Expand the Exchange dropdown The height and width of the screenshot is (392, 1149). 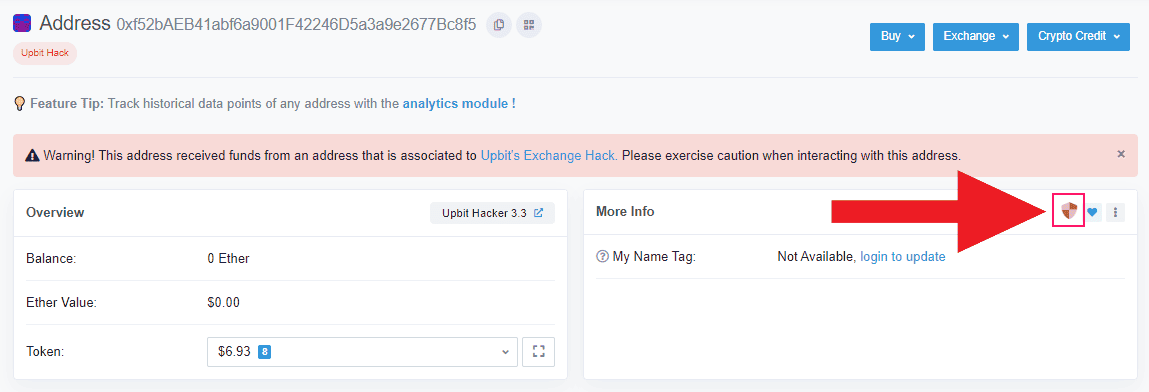(975, 37)
